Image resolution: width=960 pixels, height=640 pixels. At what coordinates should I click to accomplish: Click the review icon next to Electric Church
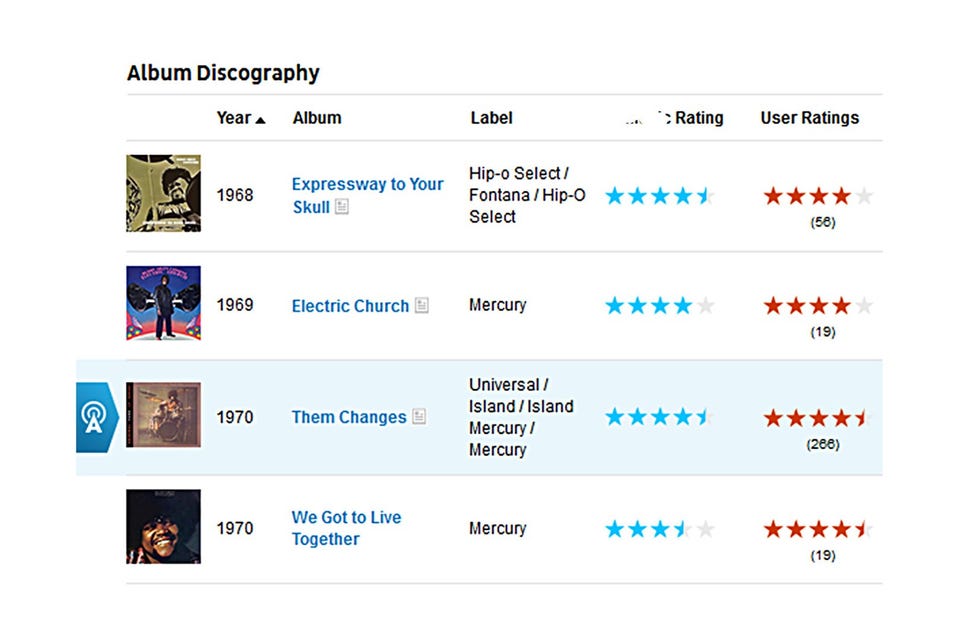tap(421, 306)
